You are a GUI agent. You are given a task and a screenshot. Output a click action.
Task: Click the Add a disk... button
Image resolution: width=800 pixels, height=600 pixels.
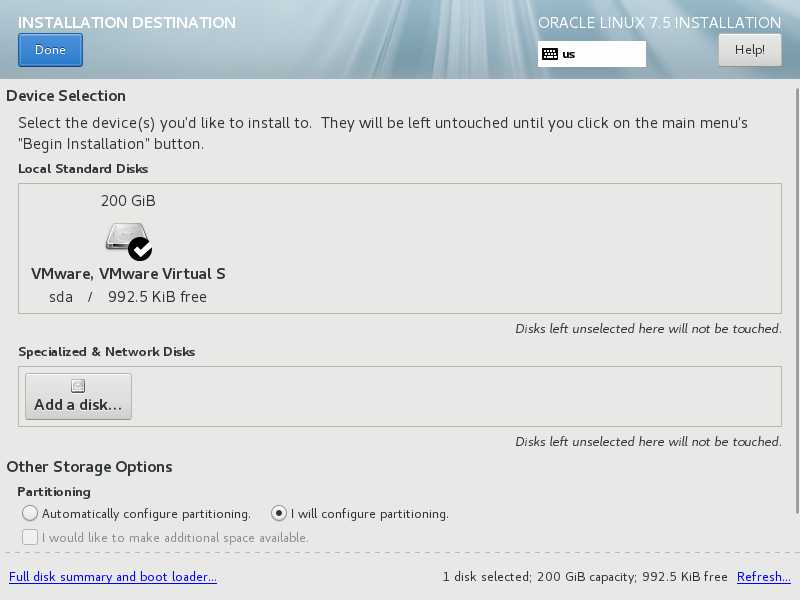click(79, 396)
